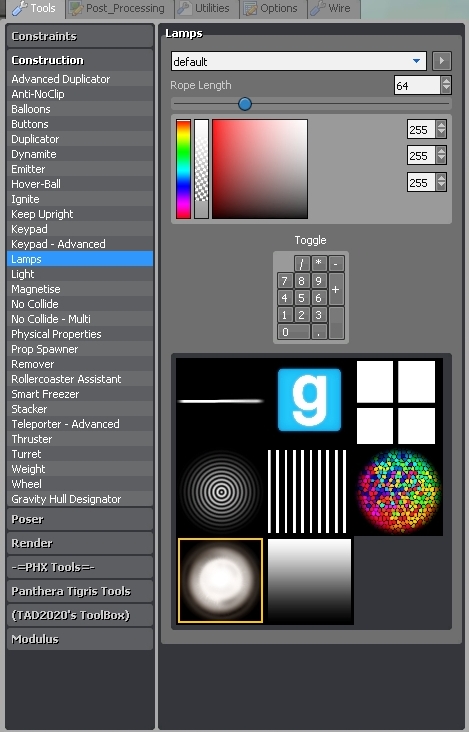
Task: Select the concentric rings lamp texture
Action: point(220,491)
